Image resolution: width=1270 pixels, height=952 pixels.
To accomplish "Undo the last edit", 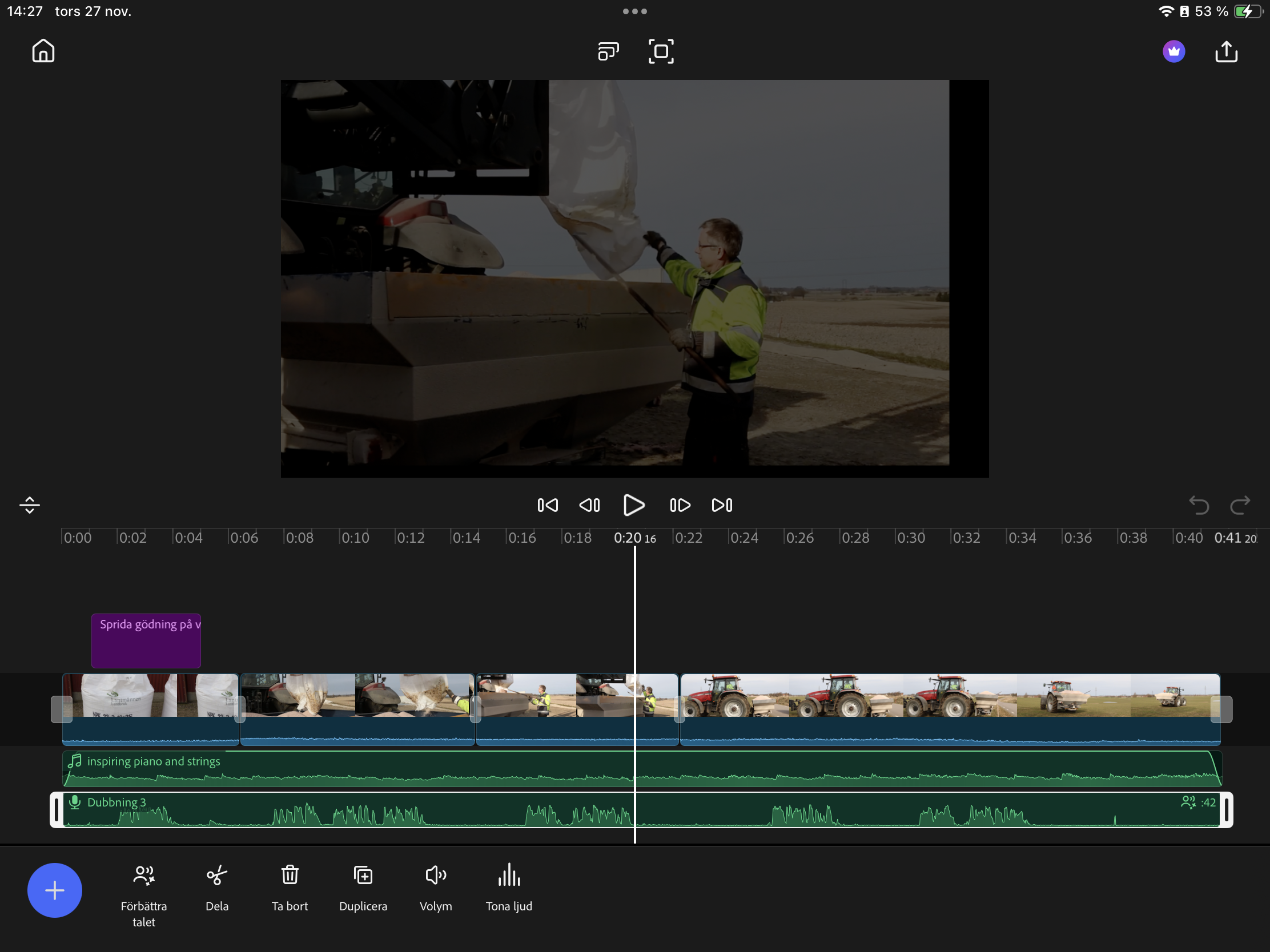I will 1198,505.
